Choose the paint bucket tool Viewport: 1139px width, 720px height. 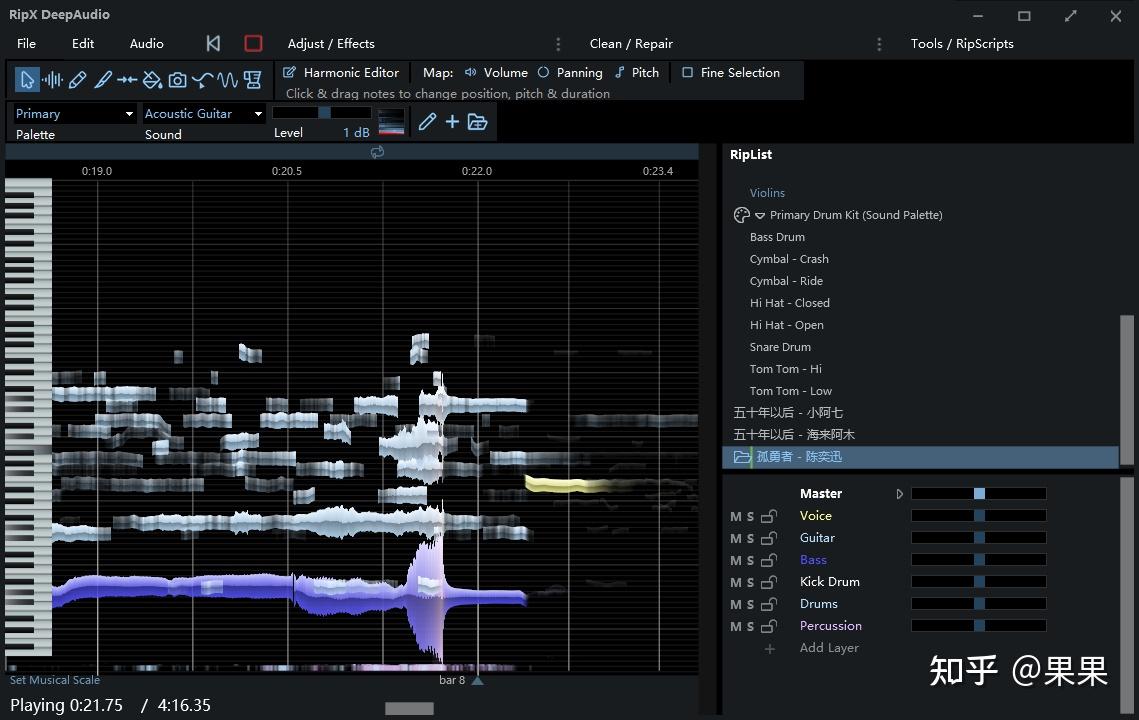(x=152, y=80)
